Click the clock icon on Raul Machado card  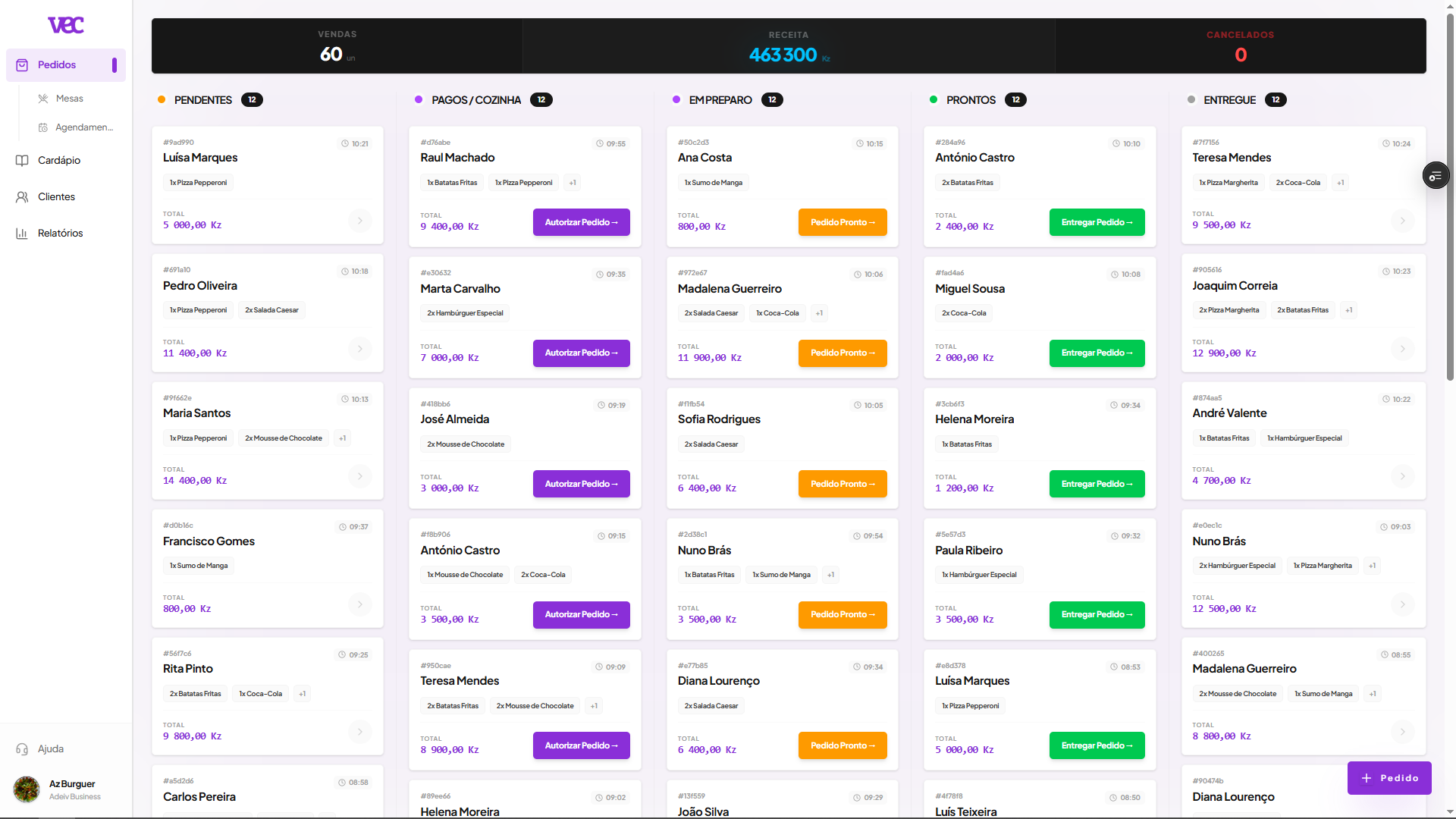click(600, 144)
